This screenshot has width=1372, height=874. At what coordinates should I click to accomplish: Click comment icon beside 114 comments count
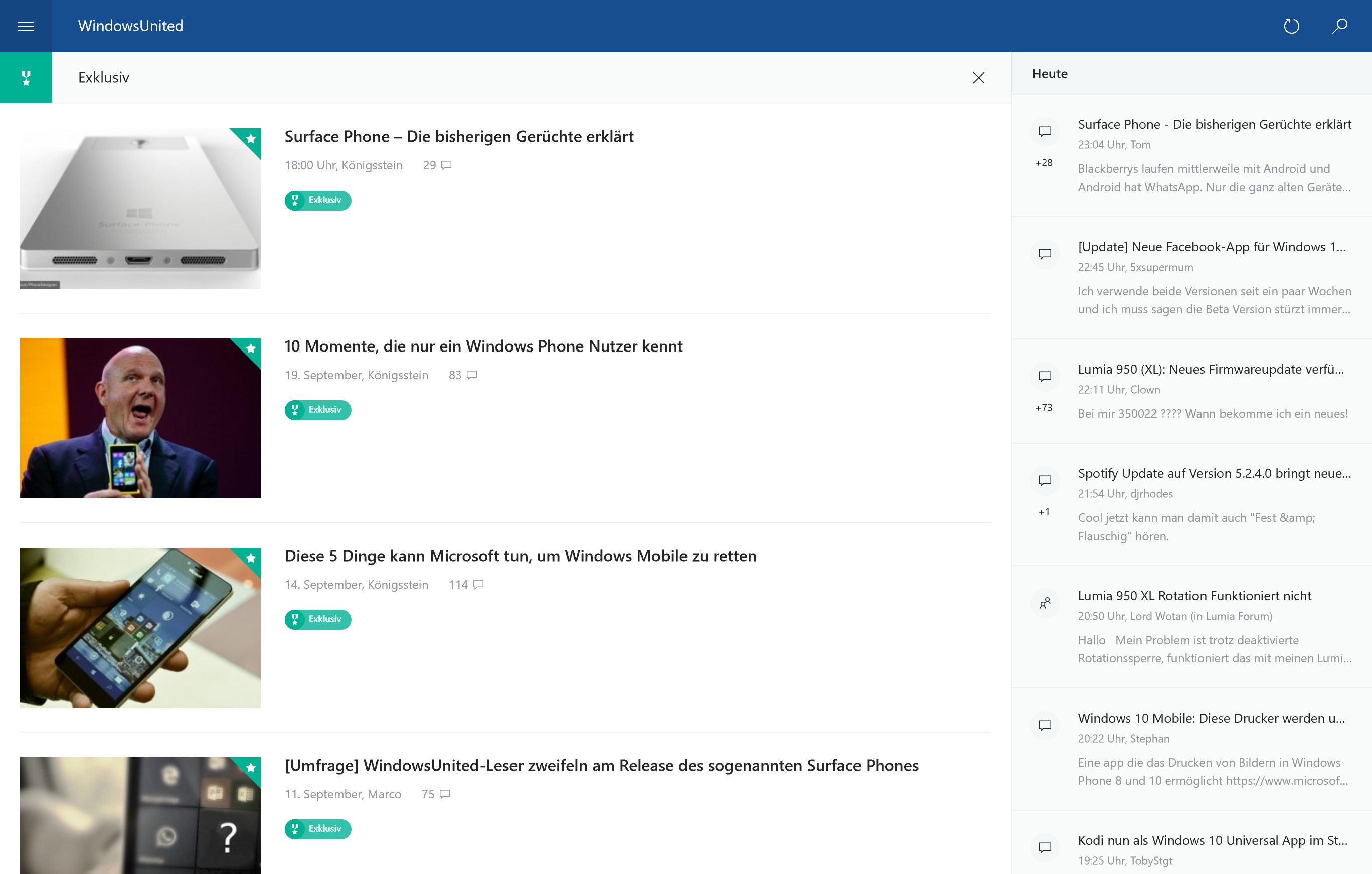tap(478, 585)
